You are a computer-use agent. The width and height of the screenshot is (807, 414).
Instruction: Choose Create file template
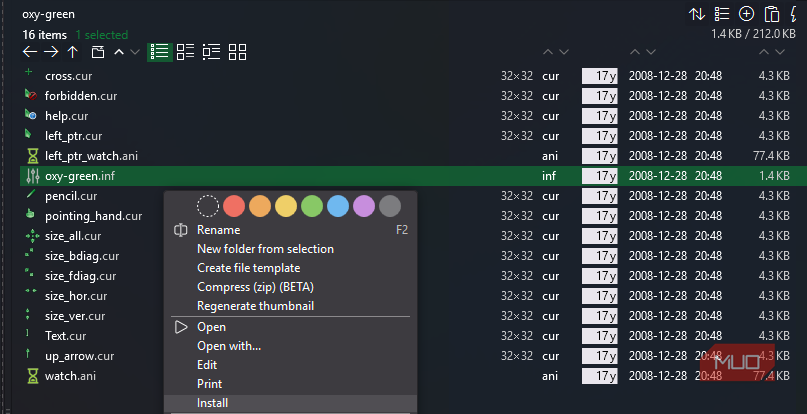291,268
